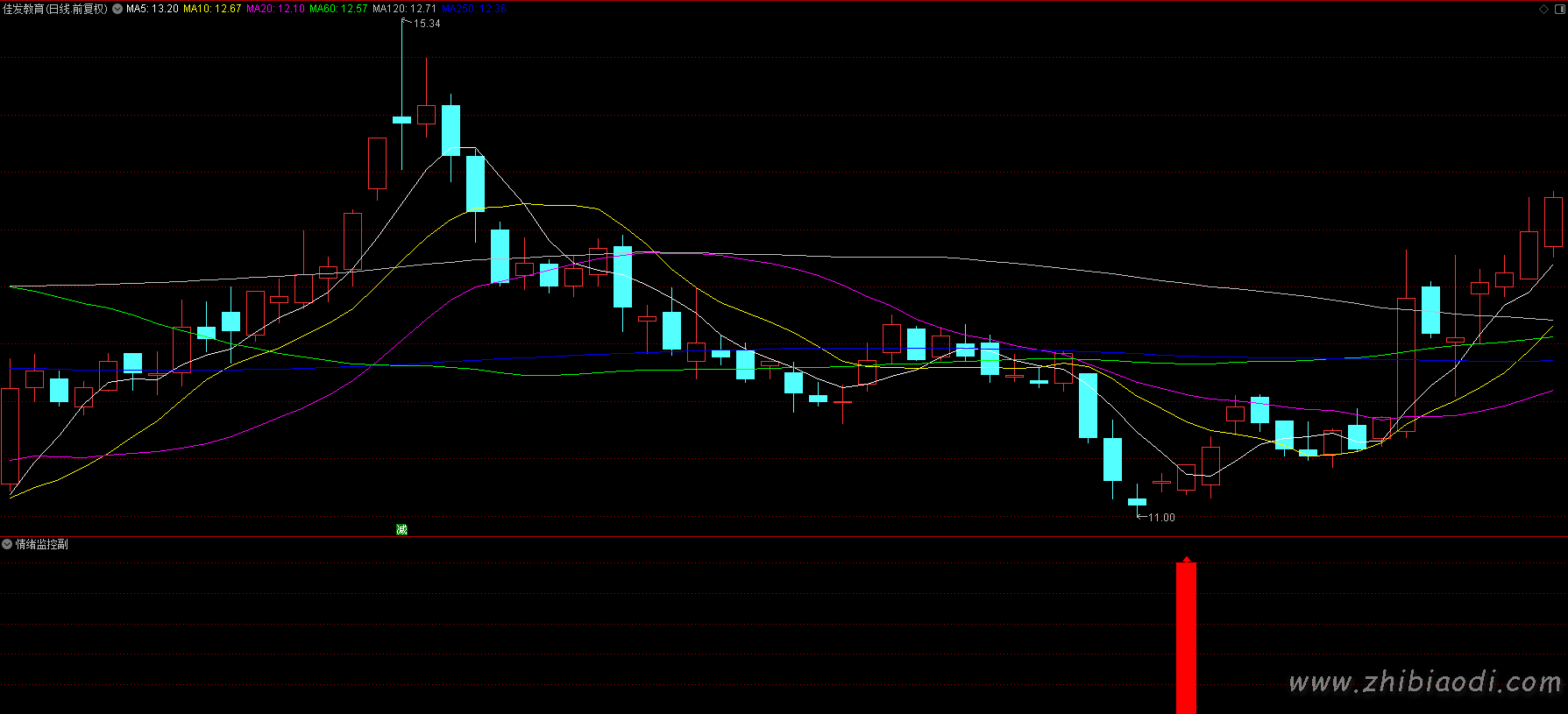Click the 佳发教育 (日线.前复权) chart title
This screenshot has width=1568, height=714.
point(54,9)
